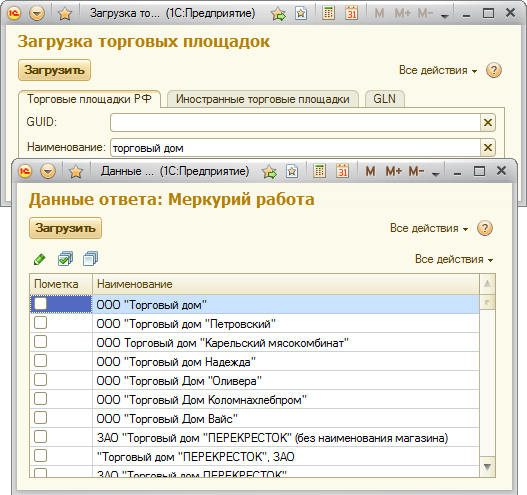Open help icon in Загрузка торговых площадок window

point(493,70)
